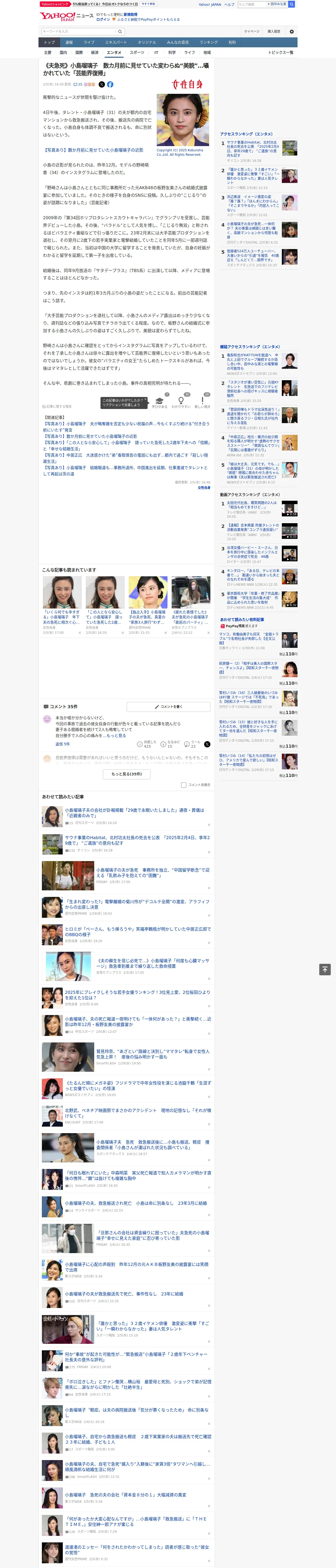Click the keyword search magnifier icon
The width and height of the screenshot is (336, 1568).
120,32
